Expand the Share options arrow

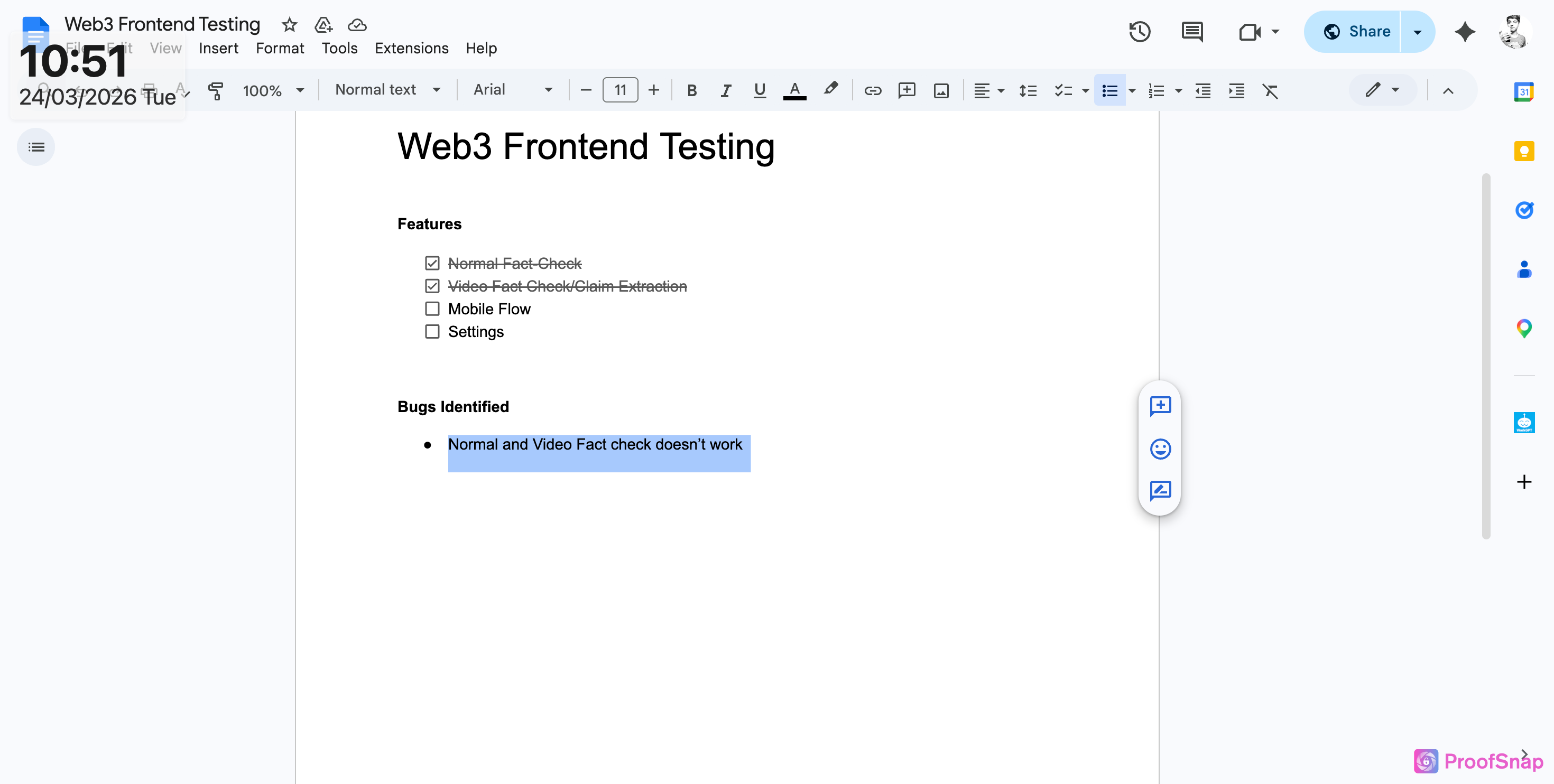(1418, 31)
